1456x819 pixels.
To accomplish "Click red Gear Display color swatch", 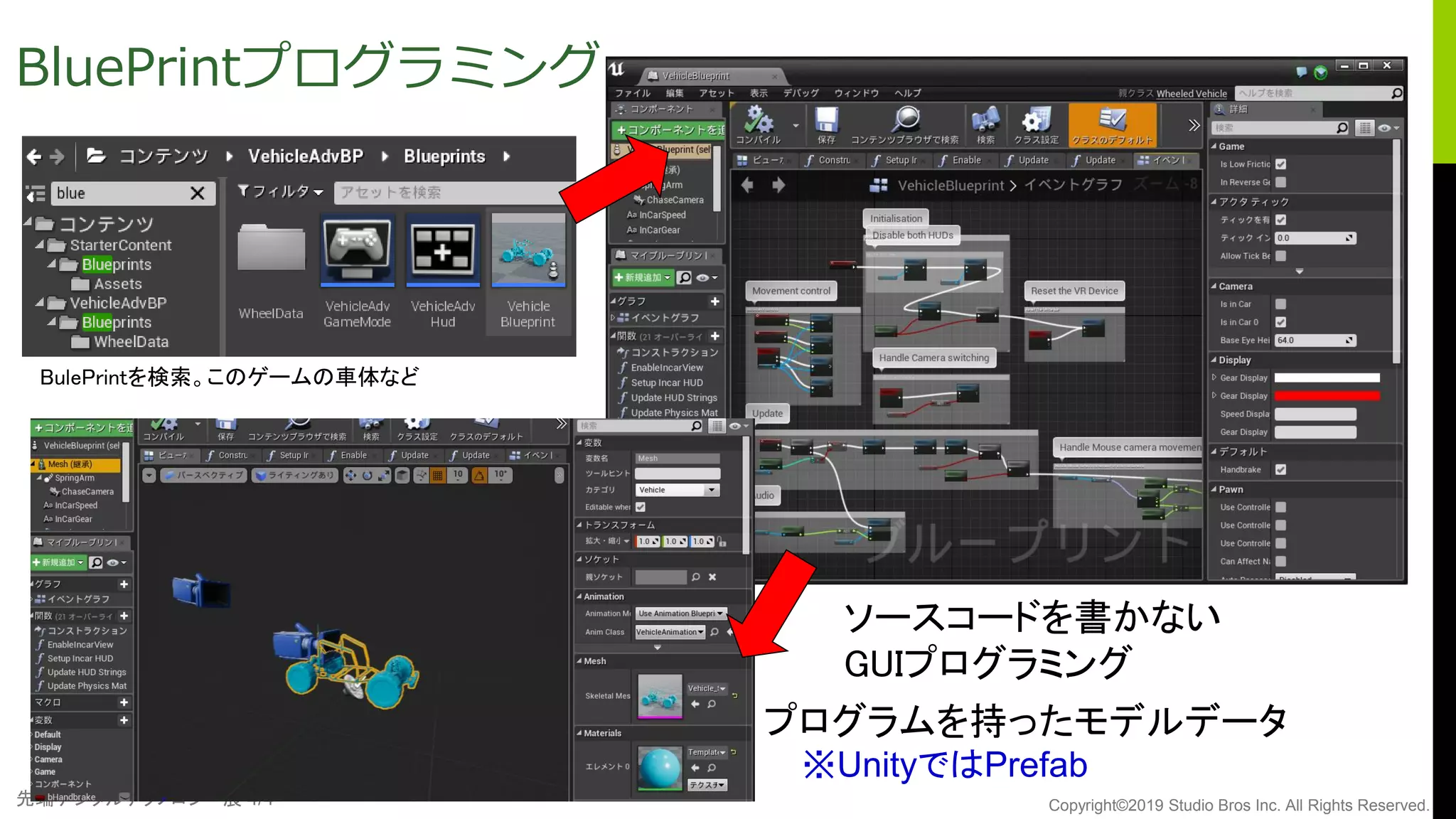I will (x=1327, y=396).
